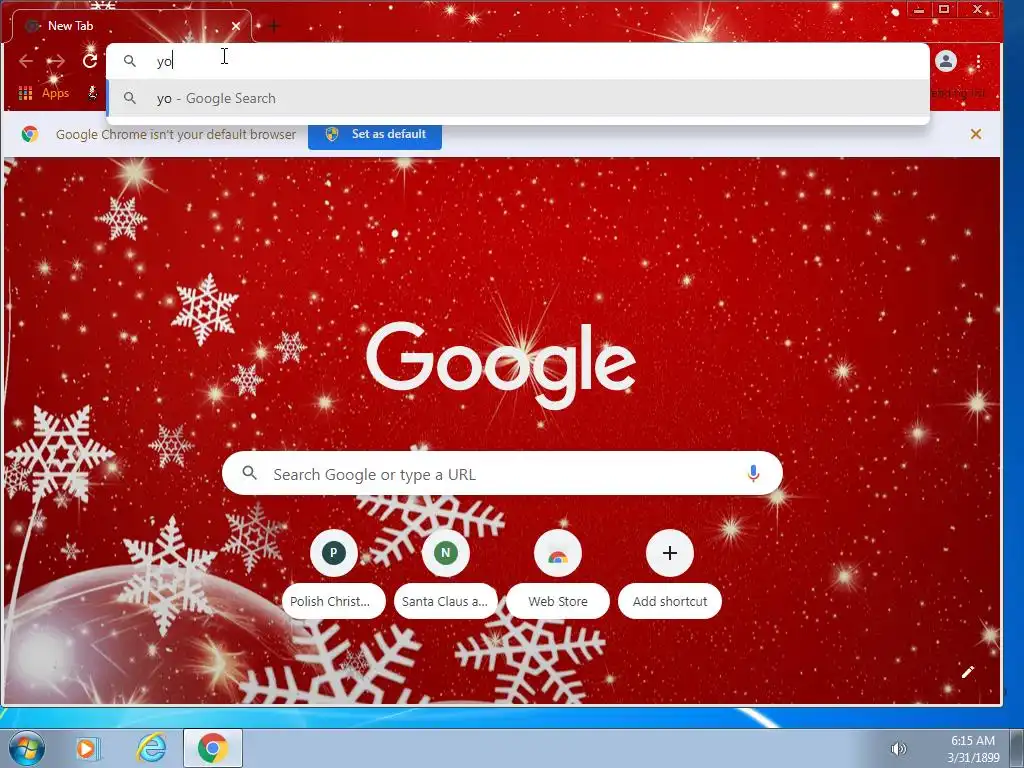Open the volume speaker tray icon
The image size is (1024, 768).
[x=899, y=749]
